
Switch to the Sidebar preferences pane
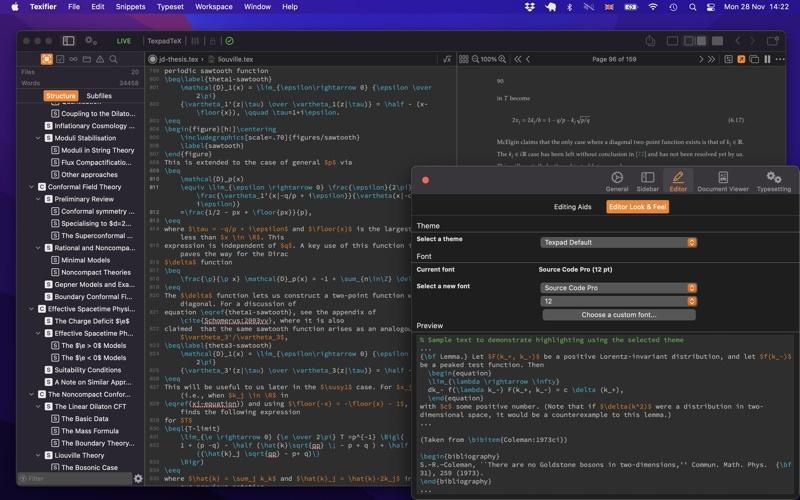(x=647, y=181)
